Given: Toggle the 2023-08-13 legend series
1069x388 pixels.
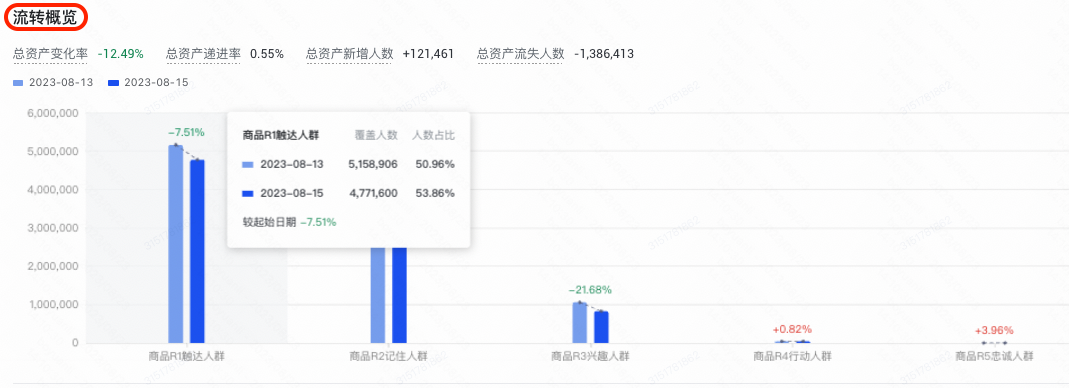Looking at the screenshot, I should (53, 83).
